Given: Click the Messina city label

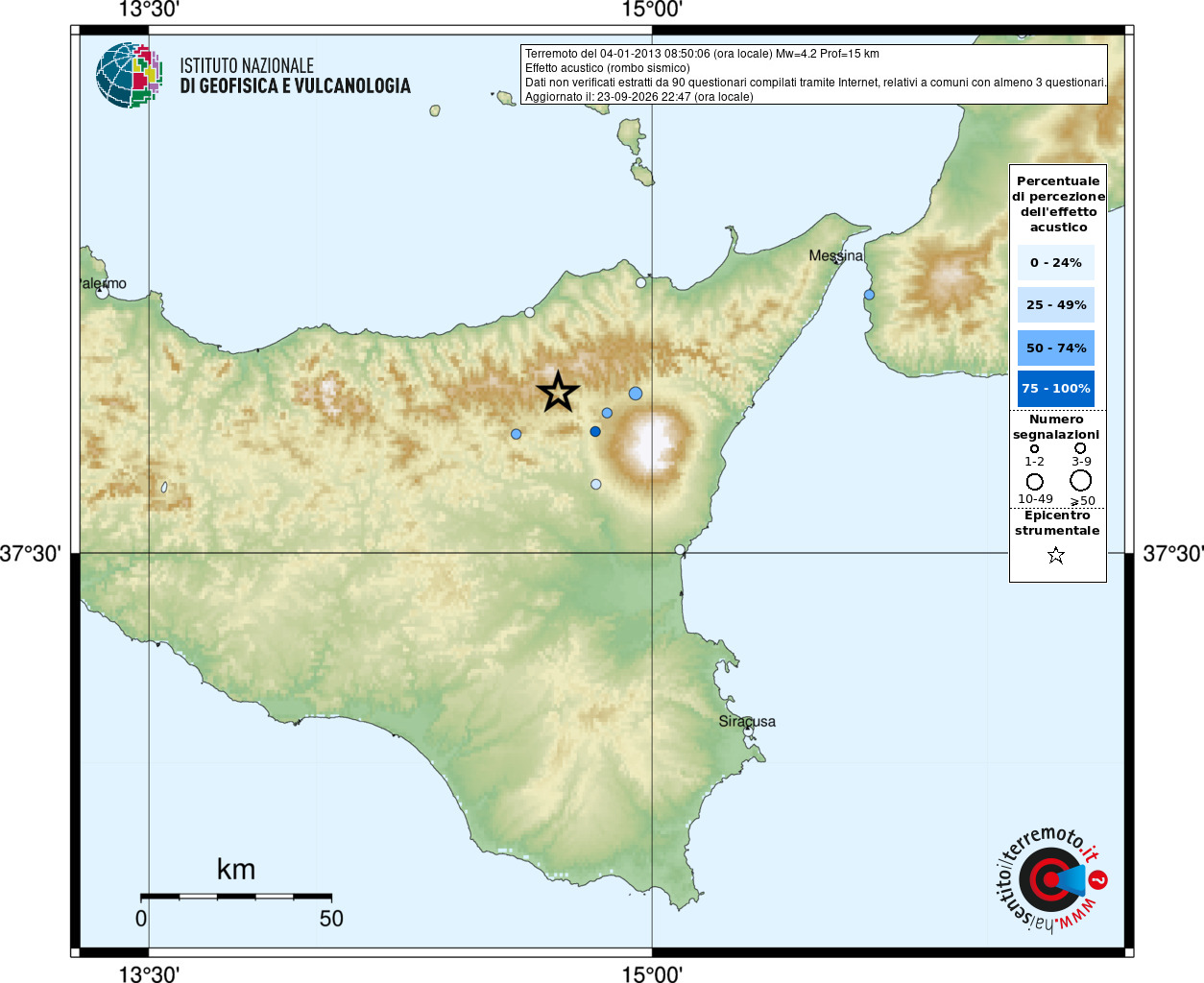Looking at the screenshot, I should coord(835,255).
